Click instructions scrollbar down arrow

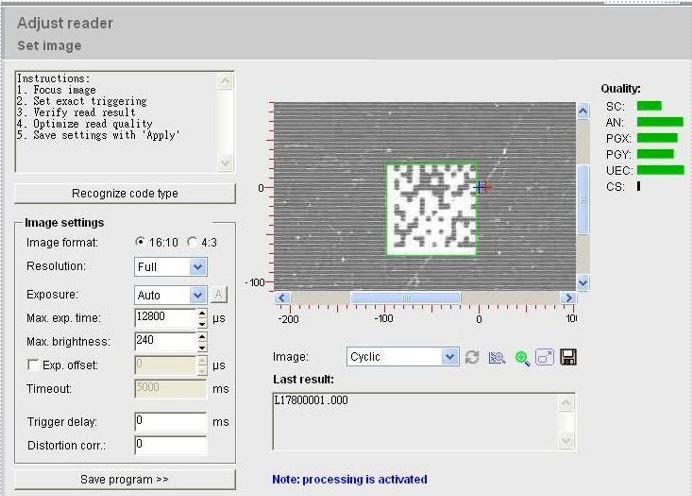click(225, 163)
